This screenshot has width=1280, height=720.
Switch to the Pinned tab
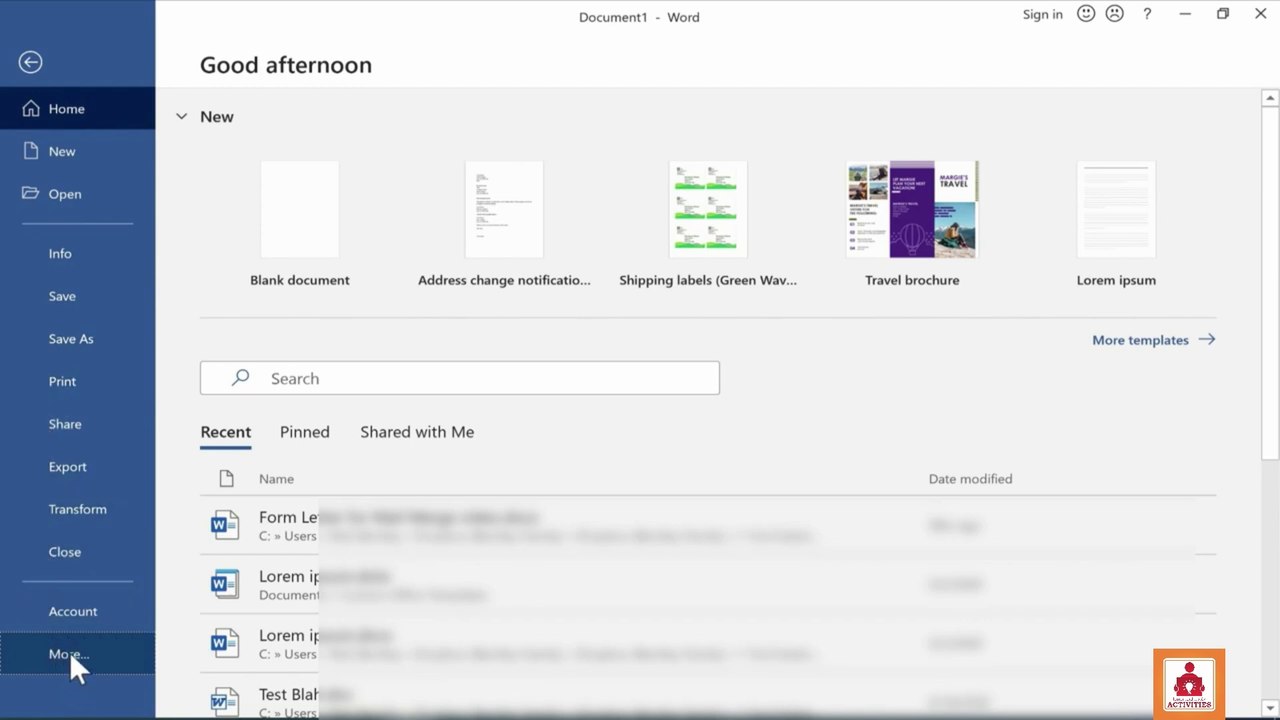(305, 432)
